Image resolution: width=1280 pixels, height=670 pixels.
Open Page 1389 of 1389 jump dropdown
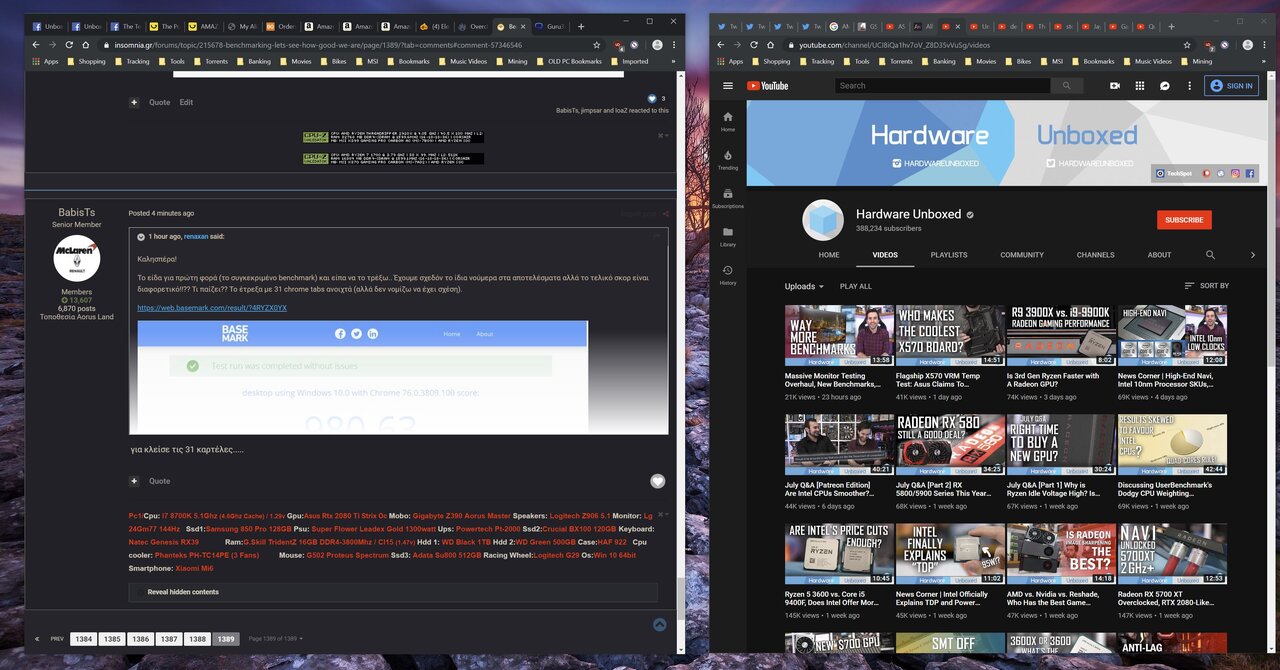[x=275, y=638]
